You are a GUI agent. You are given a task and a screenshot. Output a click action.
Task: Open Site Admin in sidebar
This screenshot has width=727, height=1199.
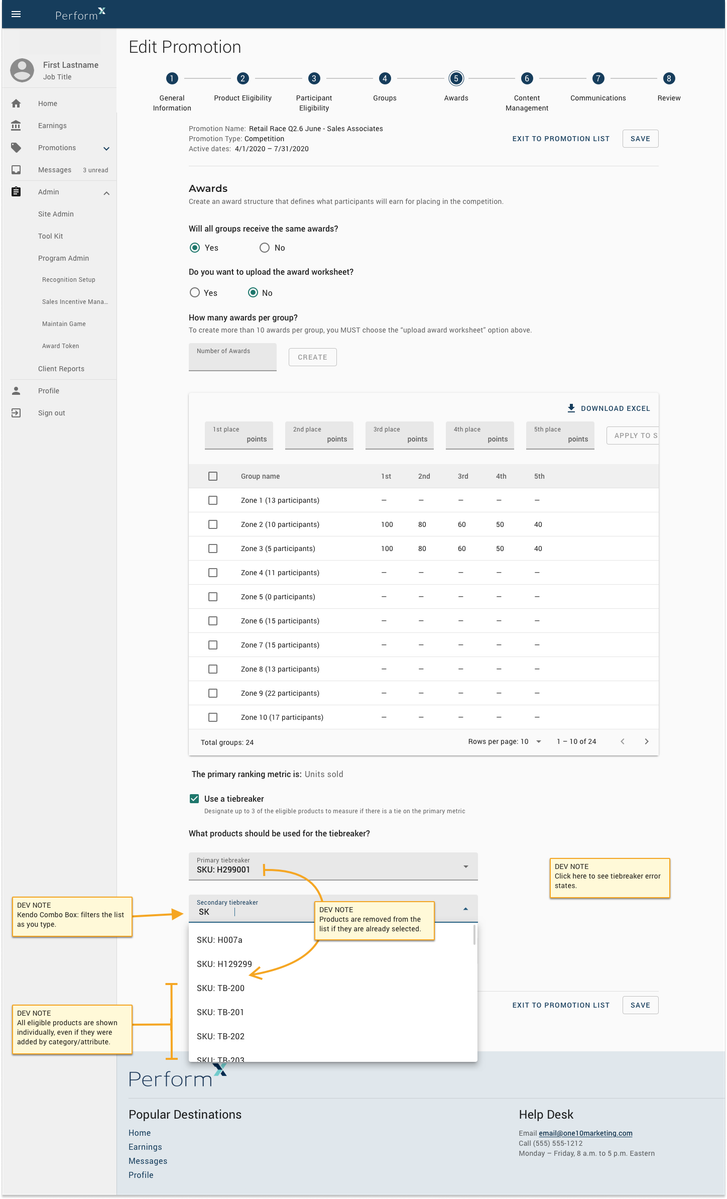coord(56,214)
